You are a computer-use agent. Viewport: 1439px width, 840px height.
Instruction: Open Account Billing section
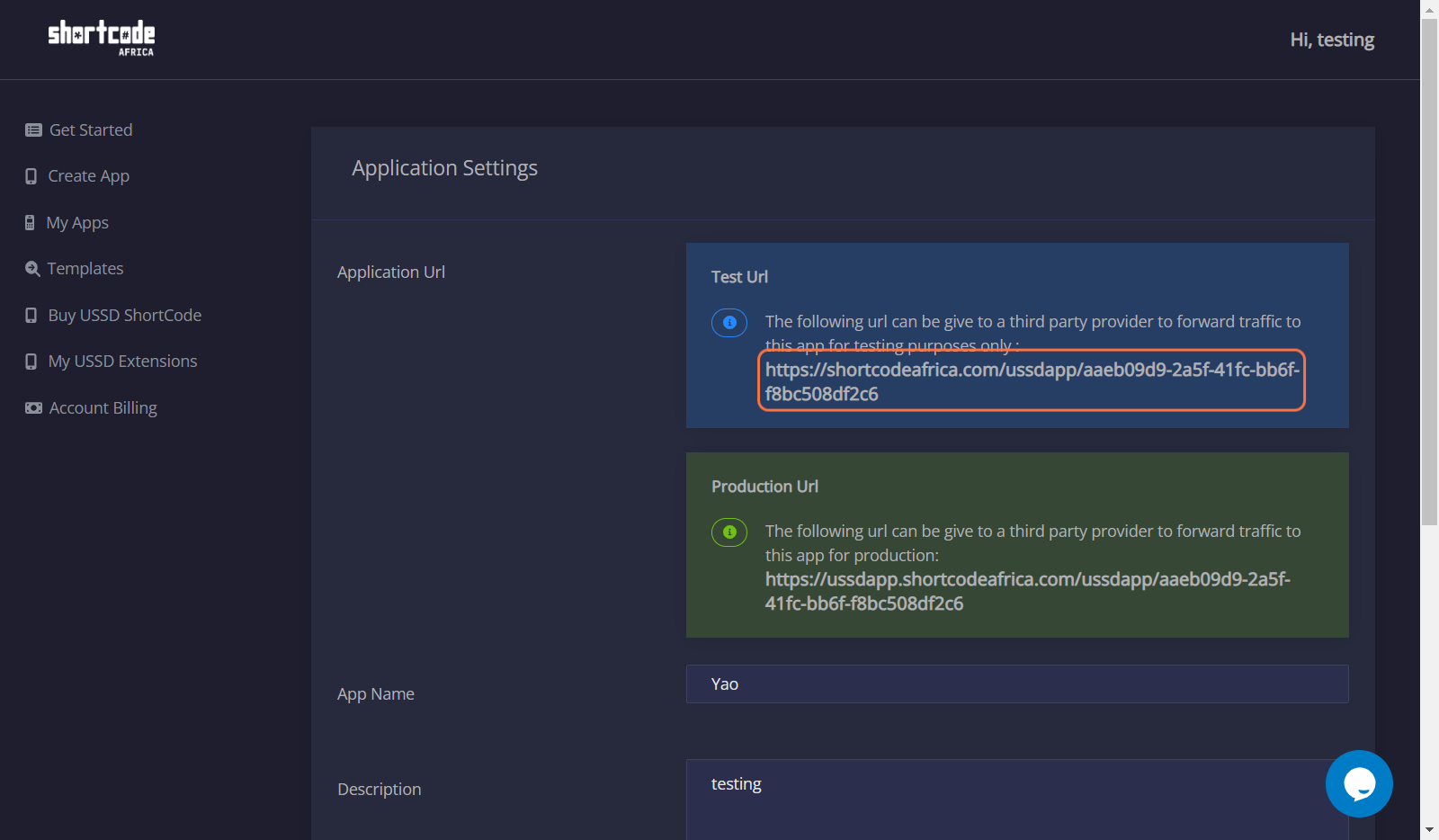point(103,408)
